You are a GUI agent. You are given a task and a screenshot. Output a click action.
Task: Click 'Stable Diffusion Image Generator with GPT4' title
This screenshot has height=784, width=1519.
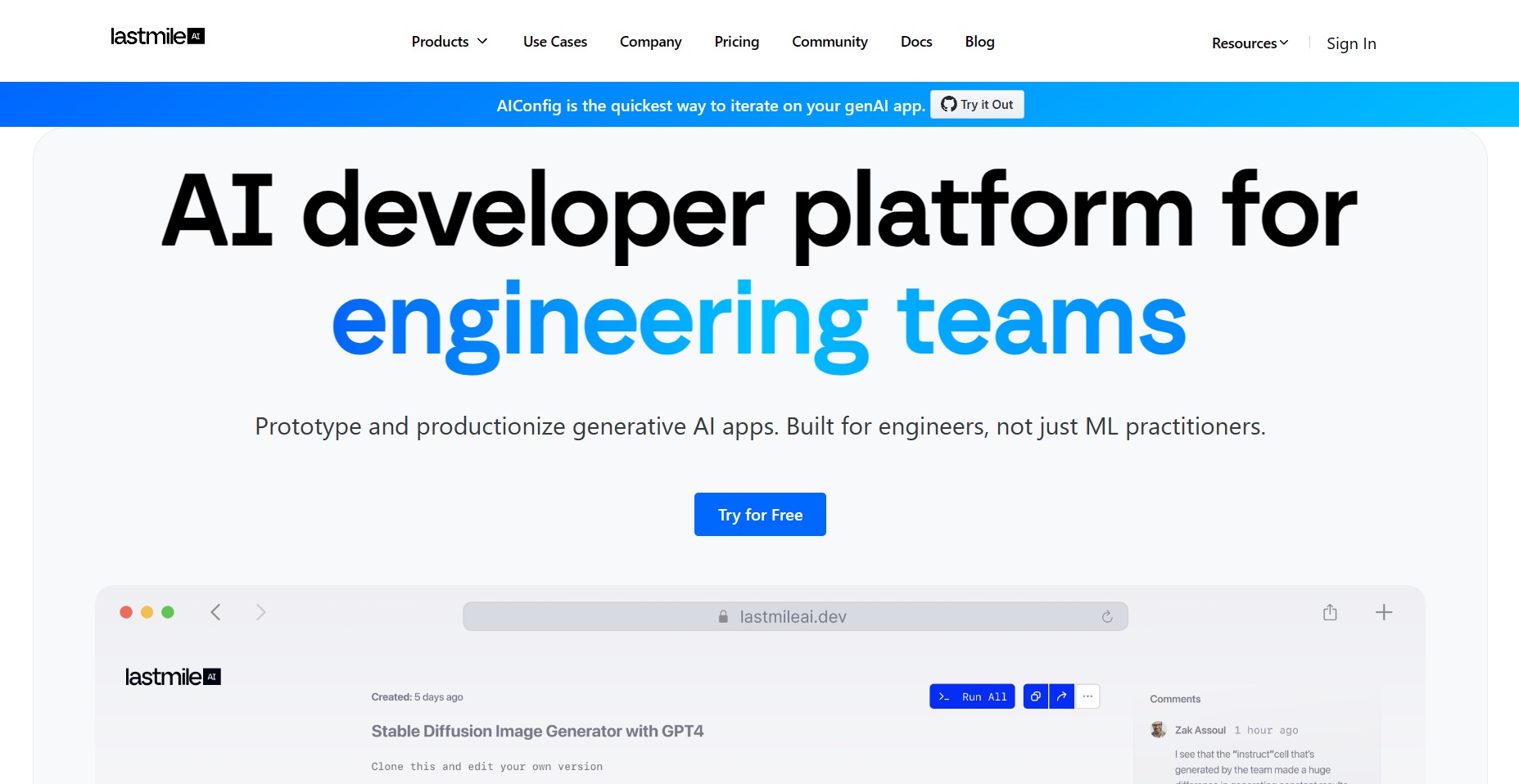537,731
